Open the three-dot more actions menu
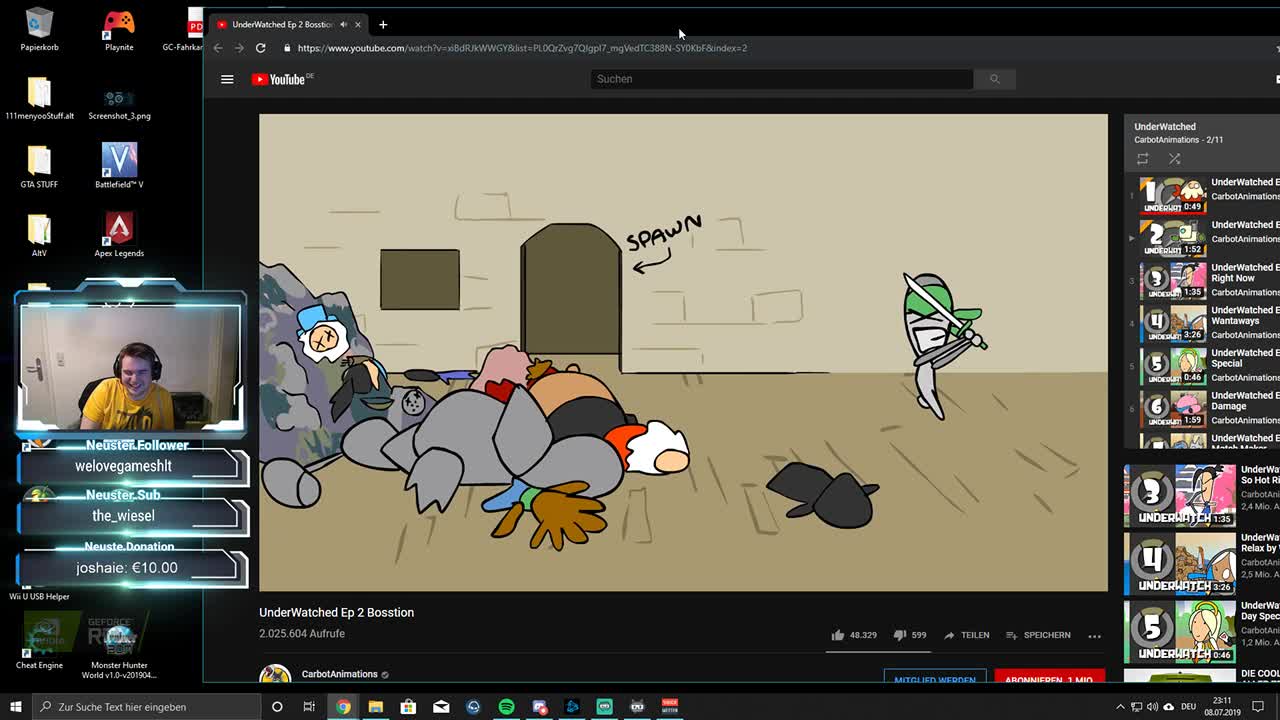 click(1094, 635)
